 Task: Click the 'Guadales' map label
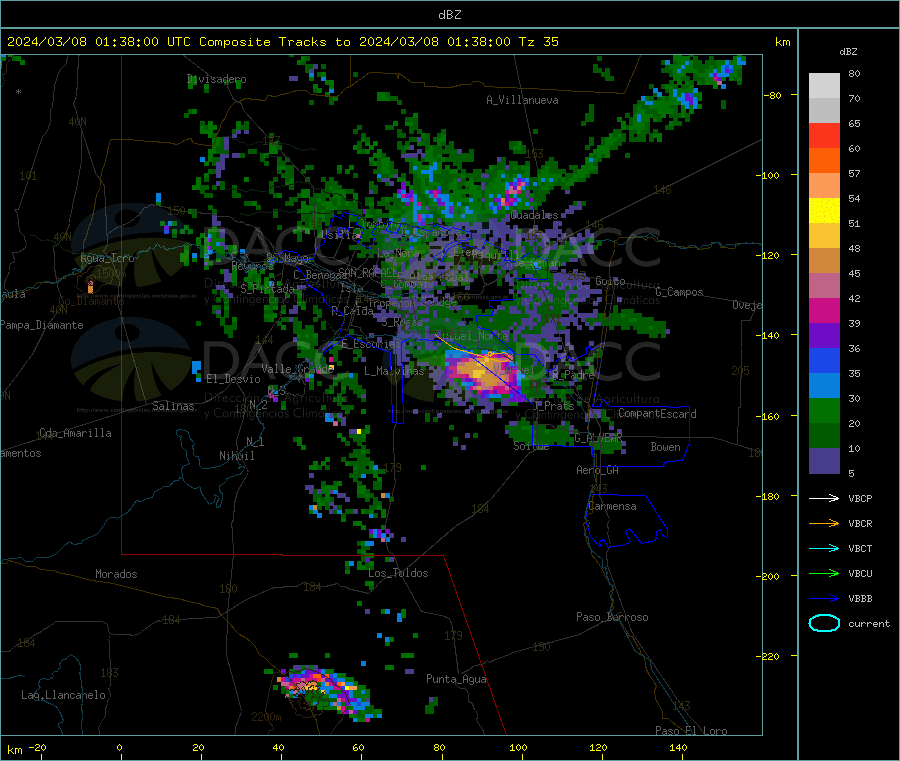(534, 215)
